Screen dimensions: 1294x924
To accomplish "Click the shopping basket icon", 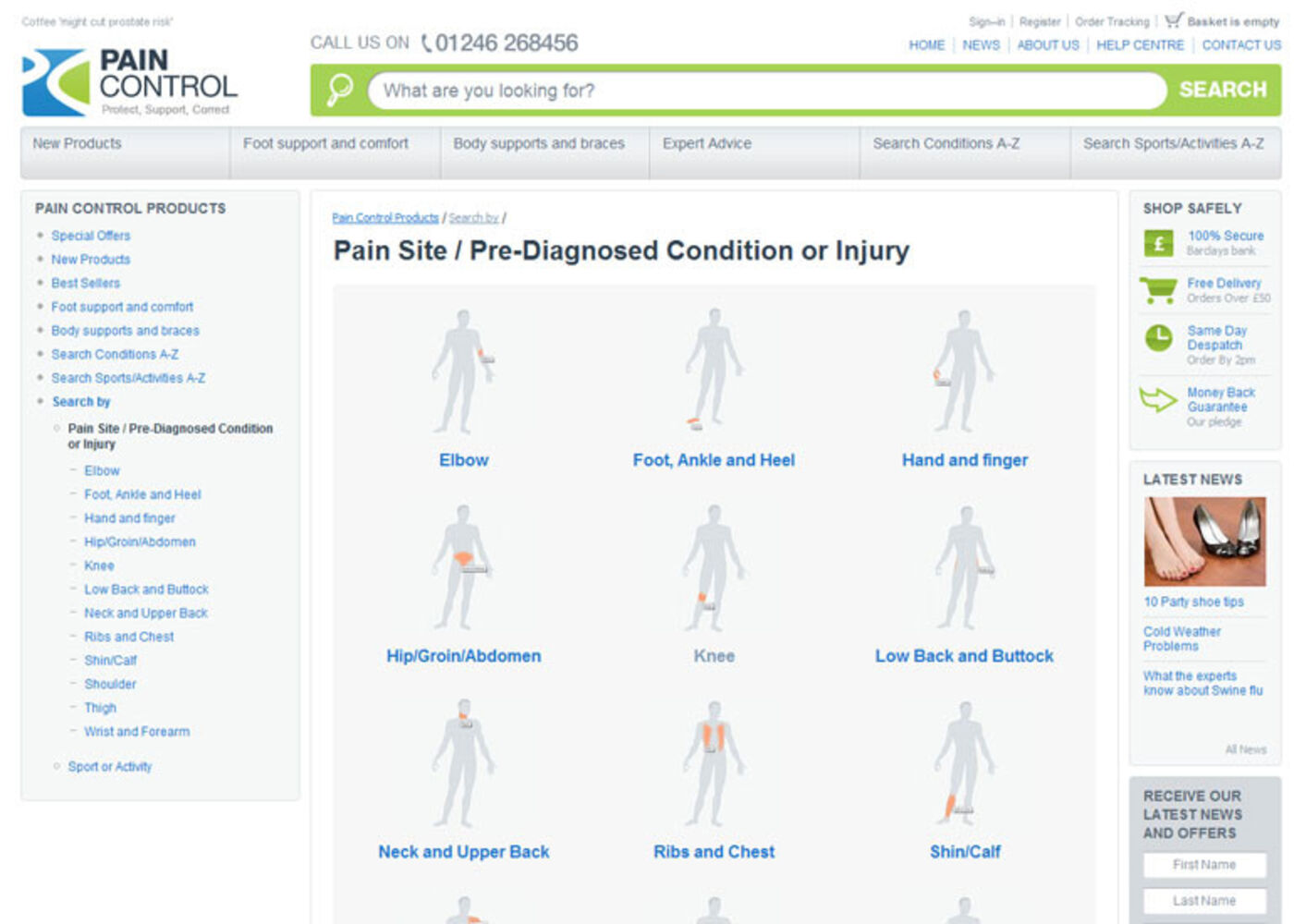I will tap(1173, 20).
